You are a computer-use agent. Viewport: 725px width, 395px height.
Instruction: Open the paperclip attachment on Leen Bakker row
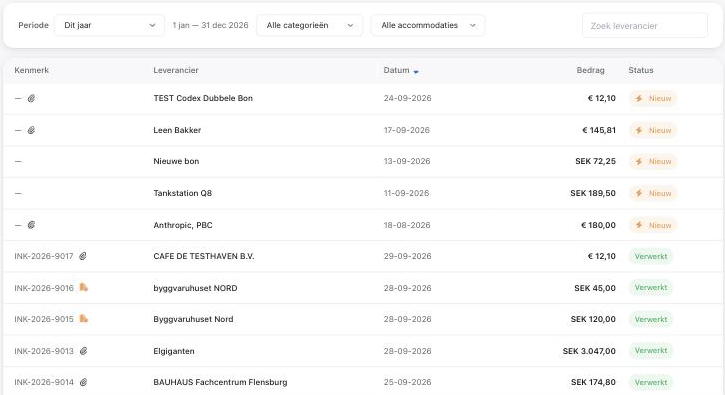[31, 130]
